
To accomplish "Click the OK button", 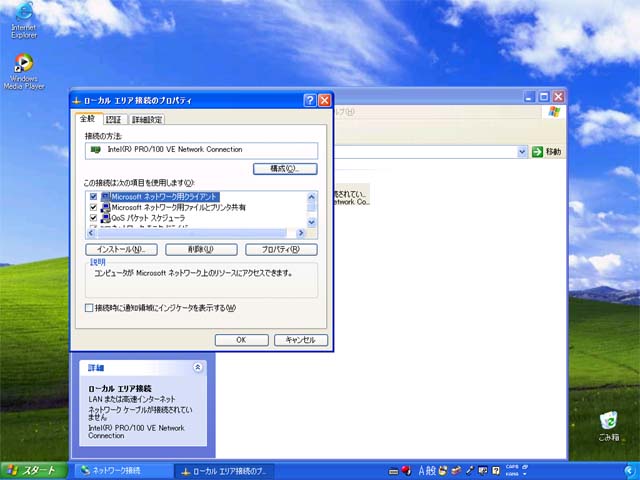I will point(242,340).
